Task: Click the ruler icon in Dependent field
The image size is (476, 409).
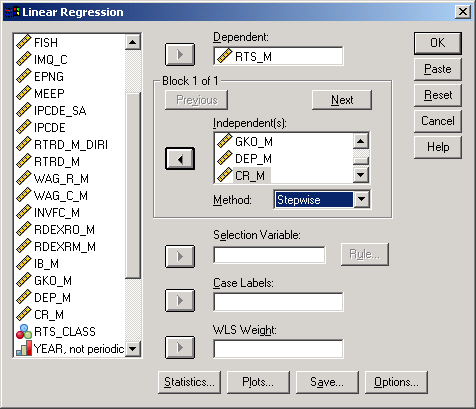Action: click(224, 56)
